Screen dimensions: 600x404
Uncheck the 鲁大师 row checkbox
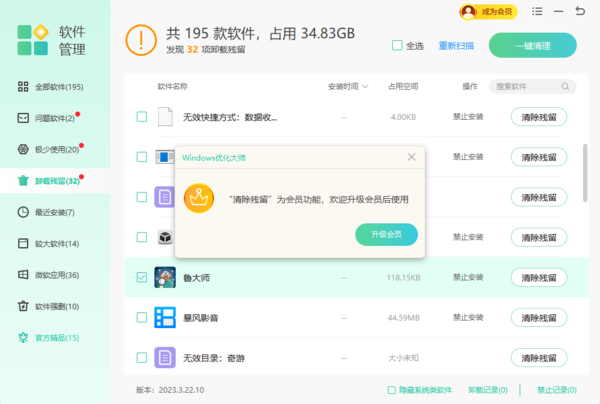(x=141, y=277)
